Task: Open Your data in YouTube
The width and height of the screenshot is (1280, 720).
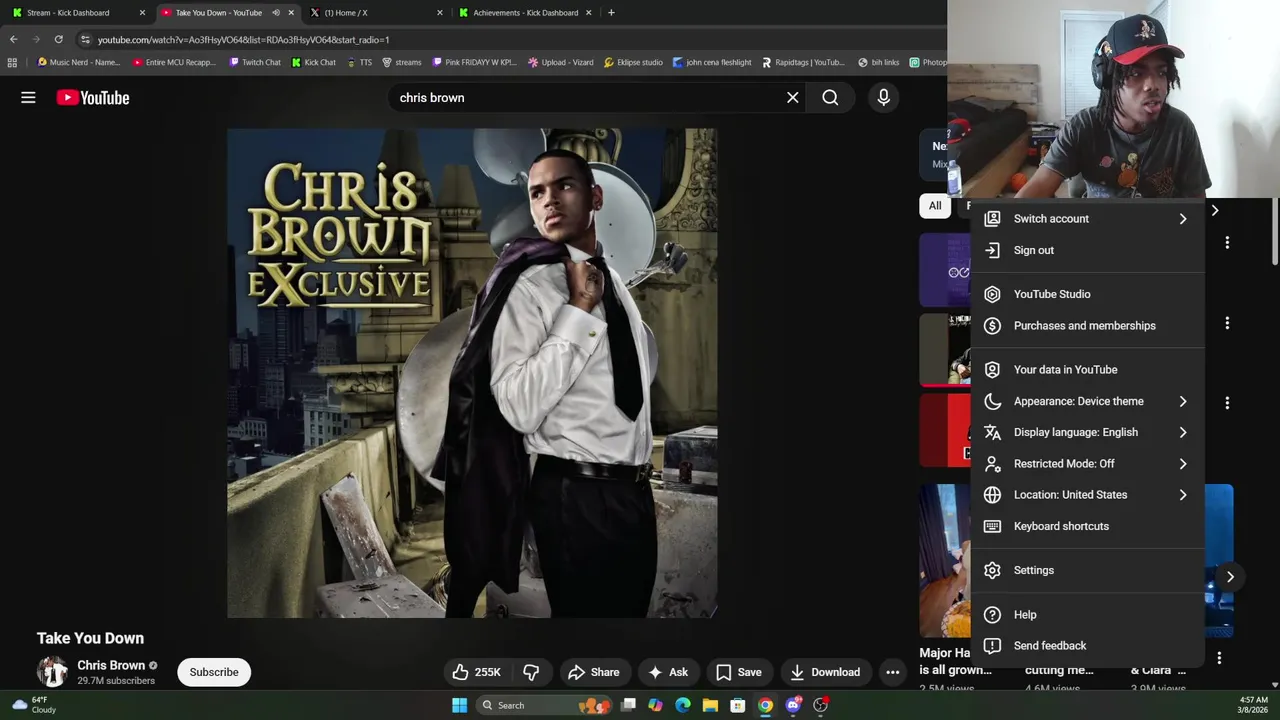Action: [x=1087, y=369]
